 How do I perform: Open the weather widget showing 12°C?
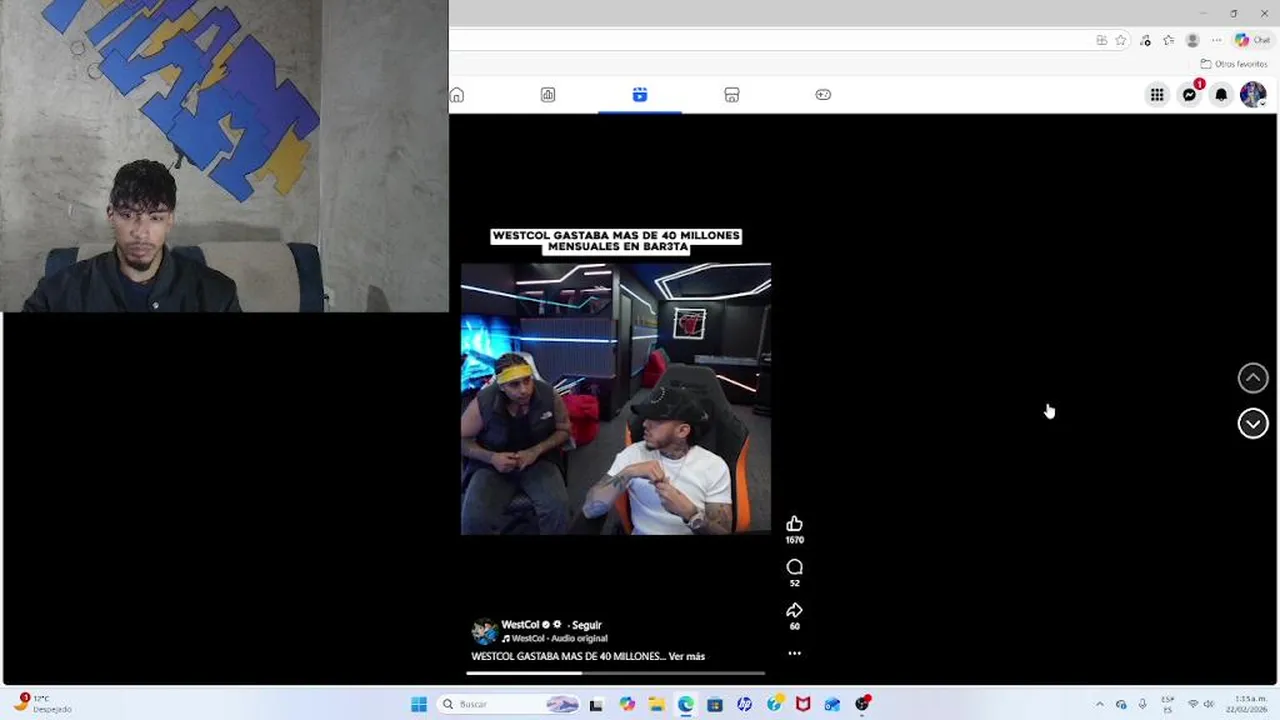tap(43, 704)
